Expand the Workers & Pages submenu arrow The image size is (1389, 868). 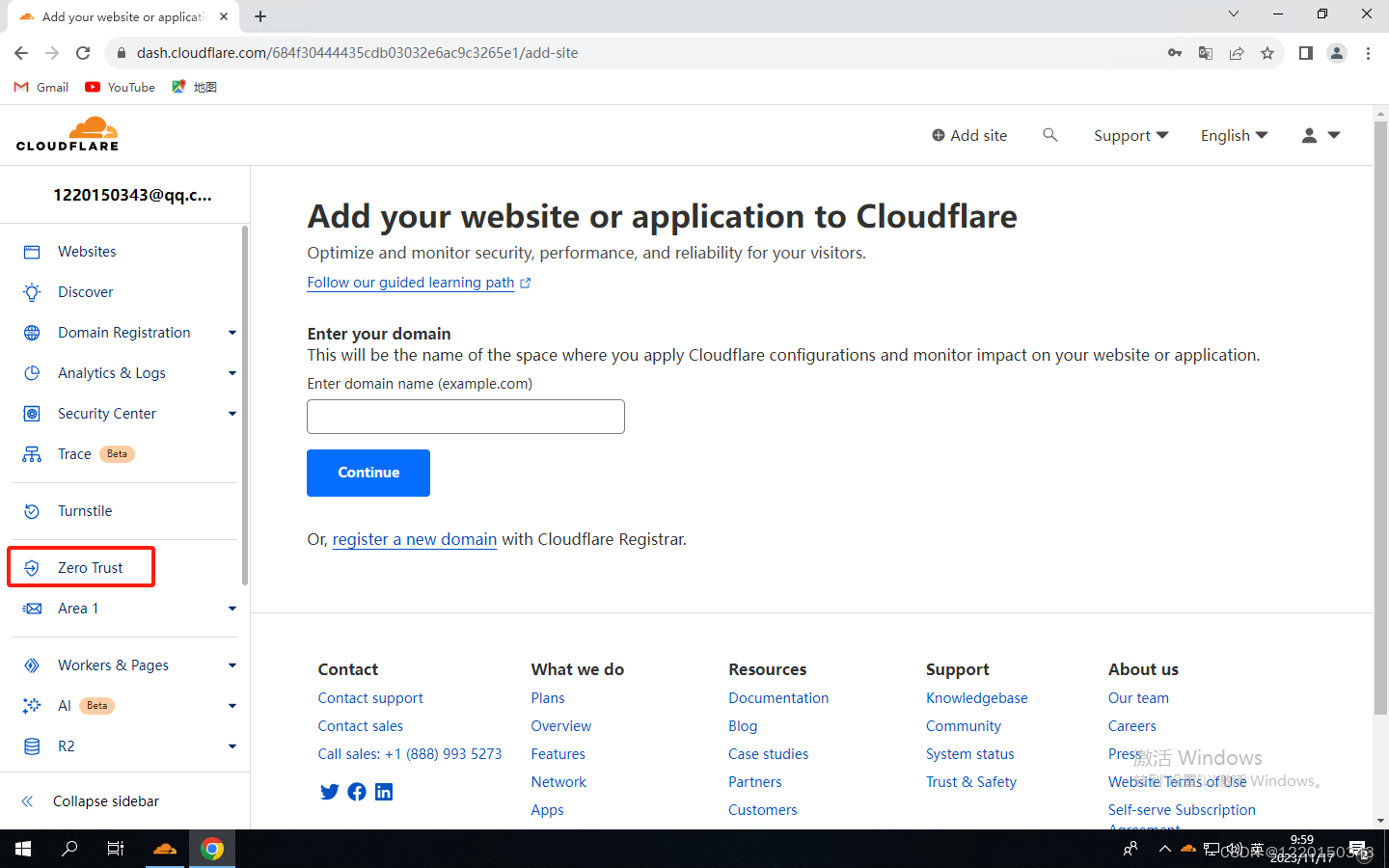tap(232, 665)
